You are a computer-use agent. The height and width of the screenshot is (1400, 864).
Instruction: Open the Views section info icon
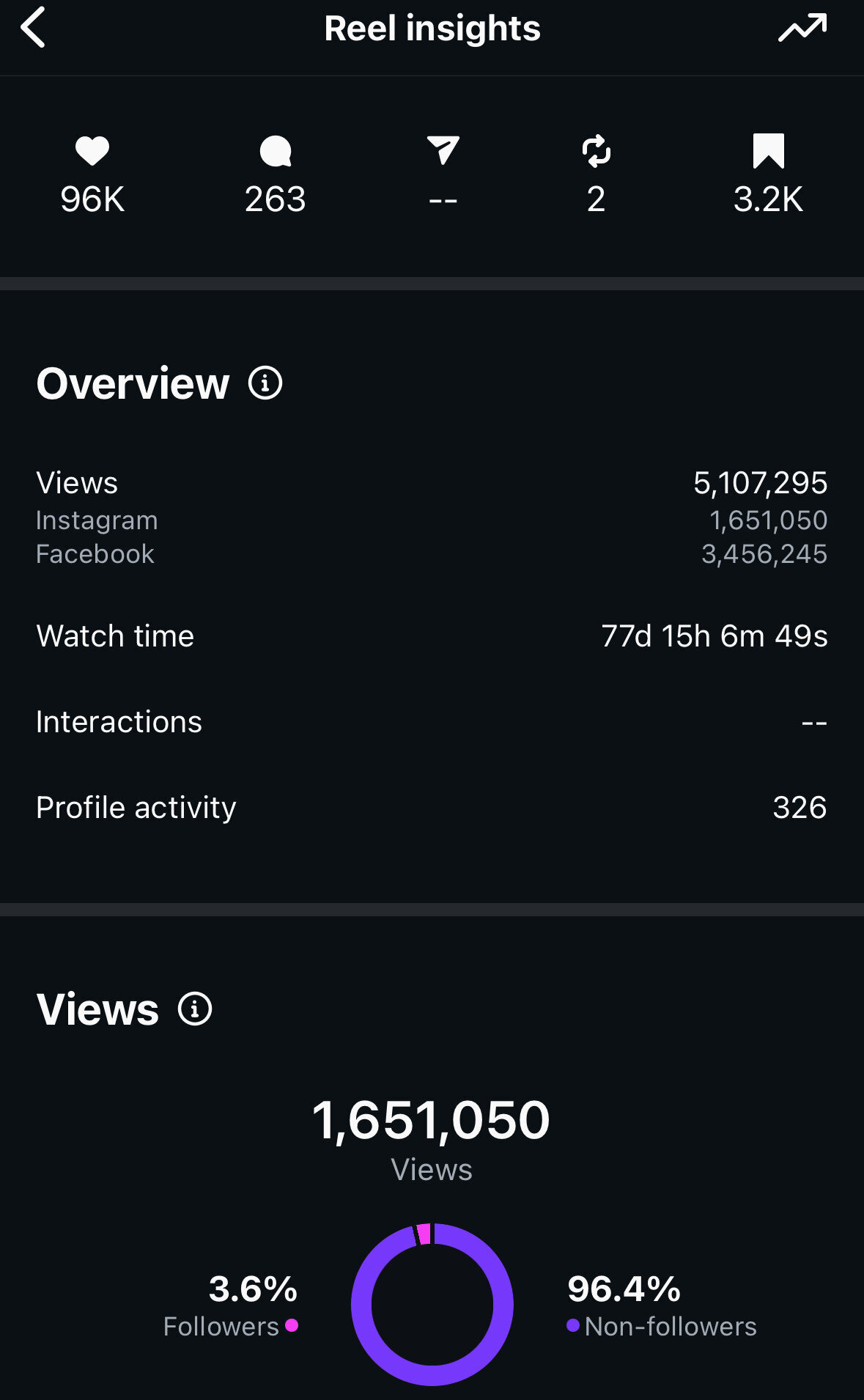(x=195, y=1009)
